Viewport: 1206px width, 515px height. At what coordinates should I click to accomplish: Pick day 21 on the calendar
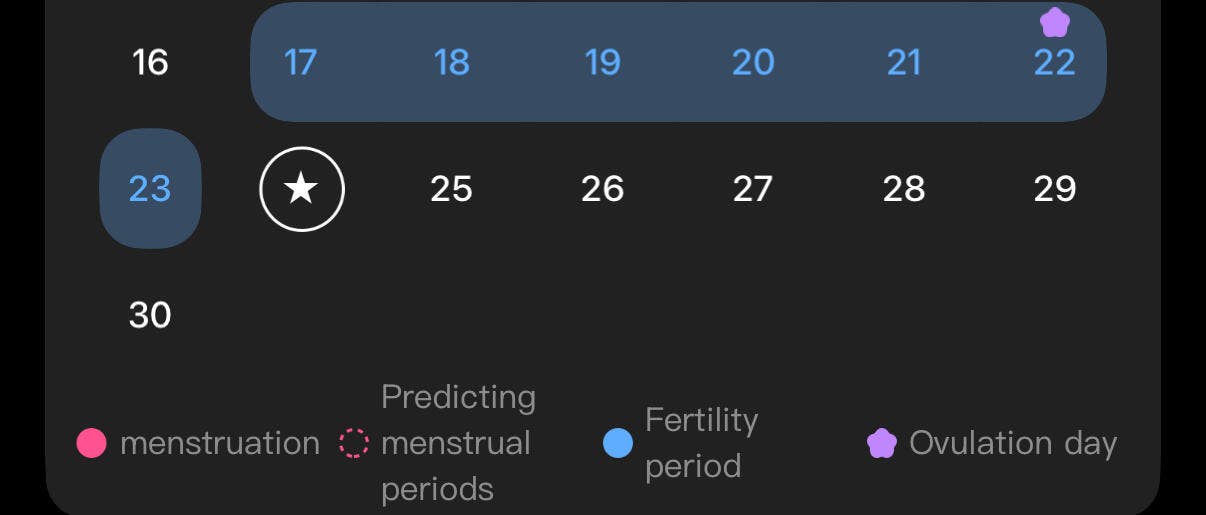click(x=904, y=63)
